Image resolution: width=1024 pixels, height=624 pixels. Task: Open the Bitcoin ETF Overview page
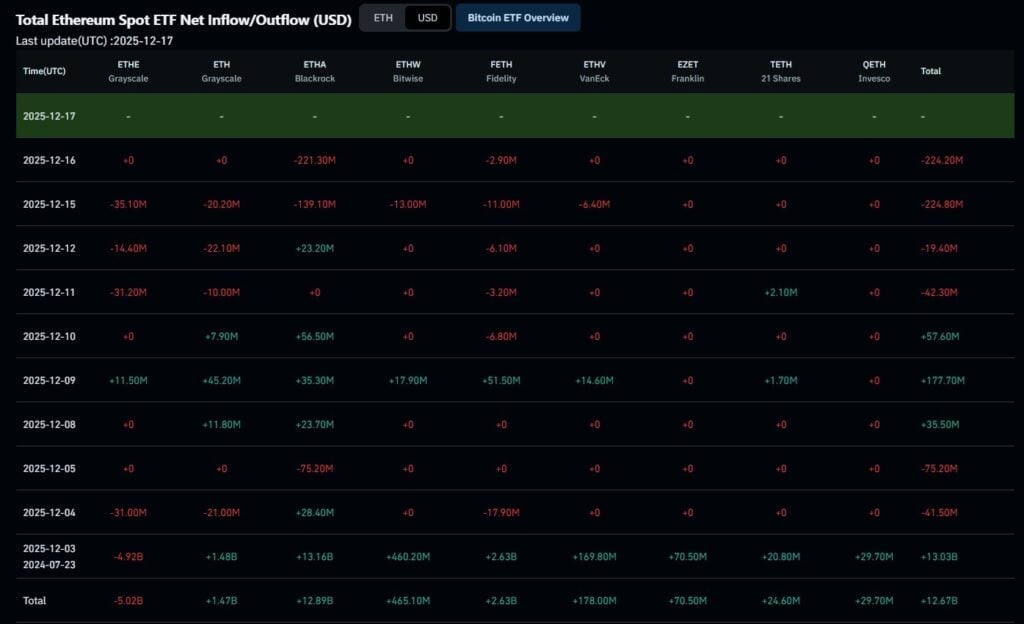tap(518, 18)
